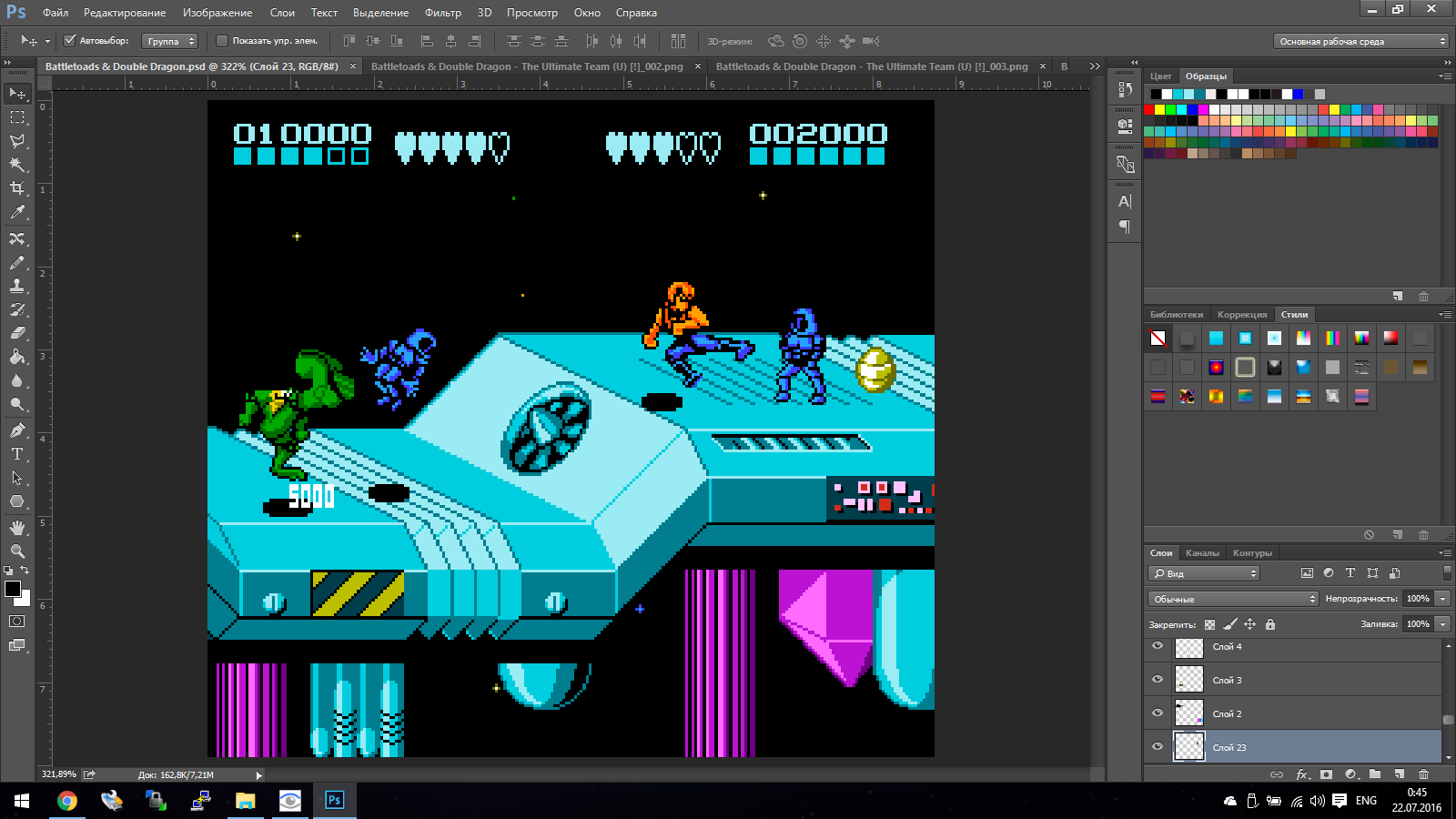
Task: Select the Lasso tool
Action: [x=17, y=141]
